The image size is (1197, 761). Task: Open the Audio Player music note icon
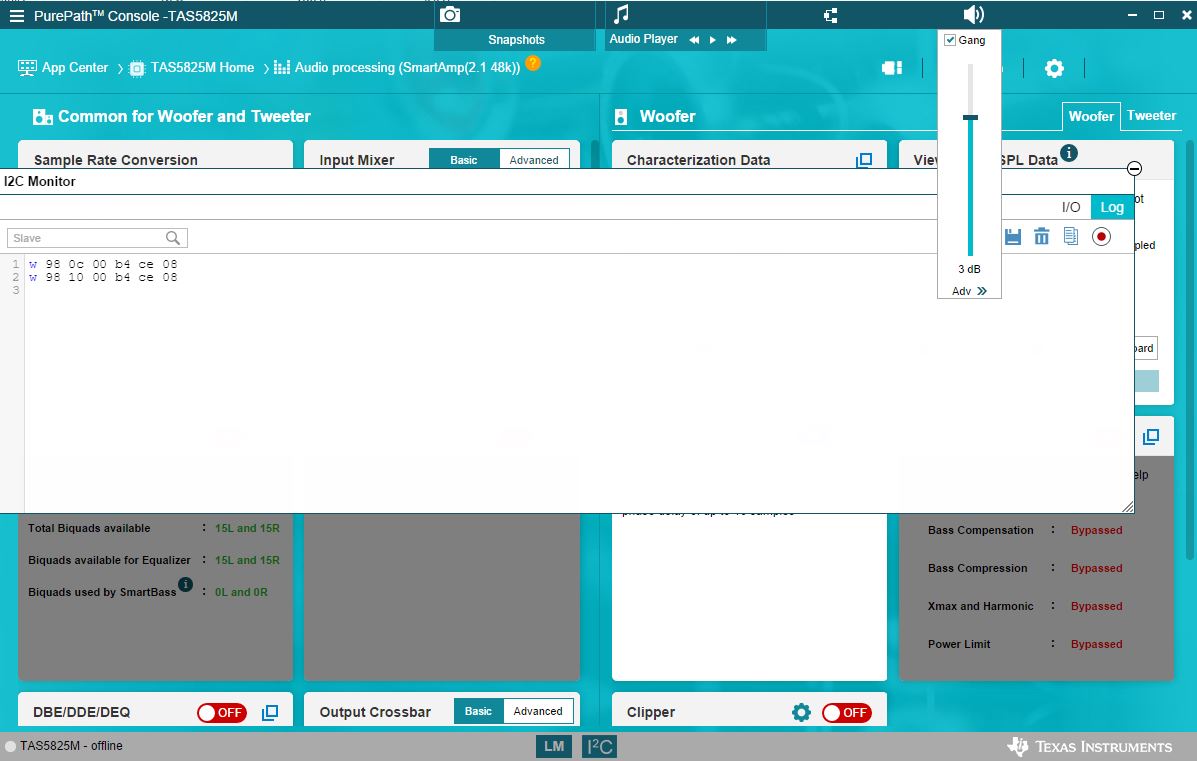621,14
